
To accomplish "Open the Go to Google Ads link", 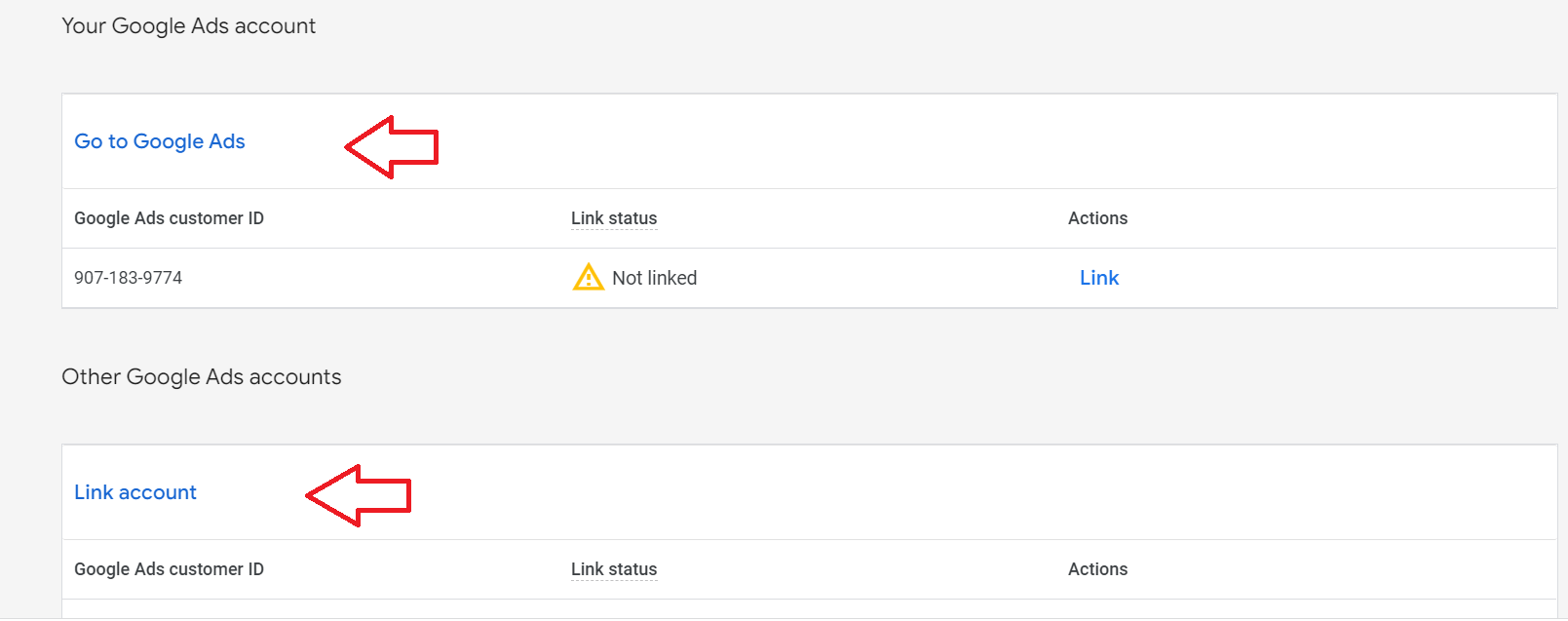I will point(160,141).
